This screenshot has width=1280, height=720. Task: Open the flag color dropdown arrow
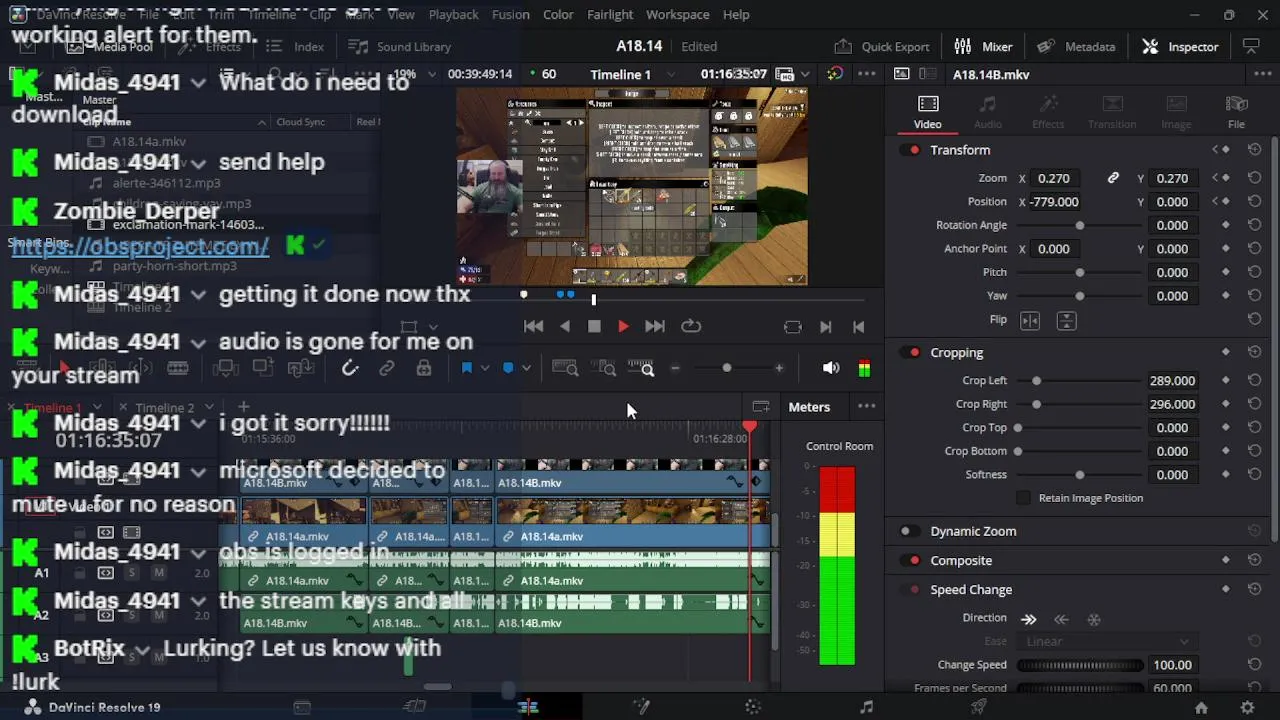click(x=484, y=368)
